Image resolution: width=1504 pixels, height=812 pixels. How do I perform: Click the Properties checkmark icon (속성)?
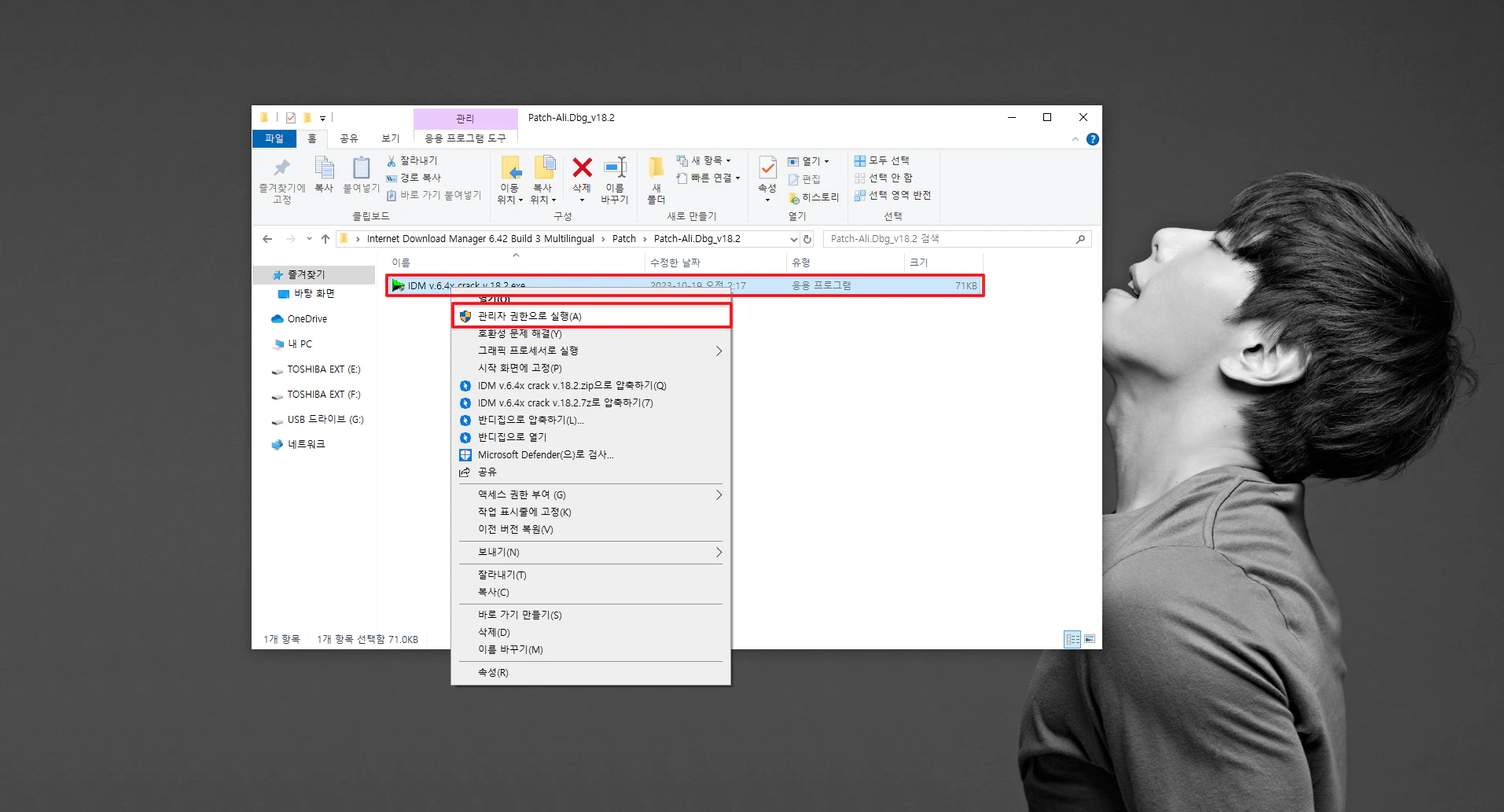point(767,167)
